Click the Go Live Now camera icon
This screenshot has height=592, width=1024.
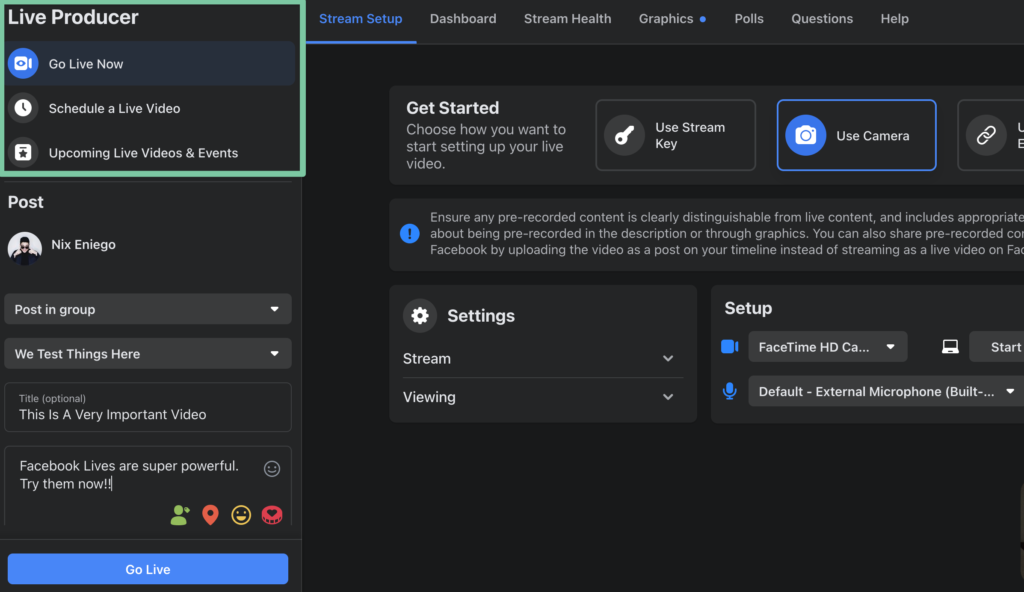(x=23, y=63)
